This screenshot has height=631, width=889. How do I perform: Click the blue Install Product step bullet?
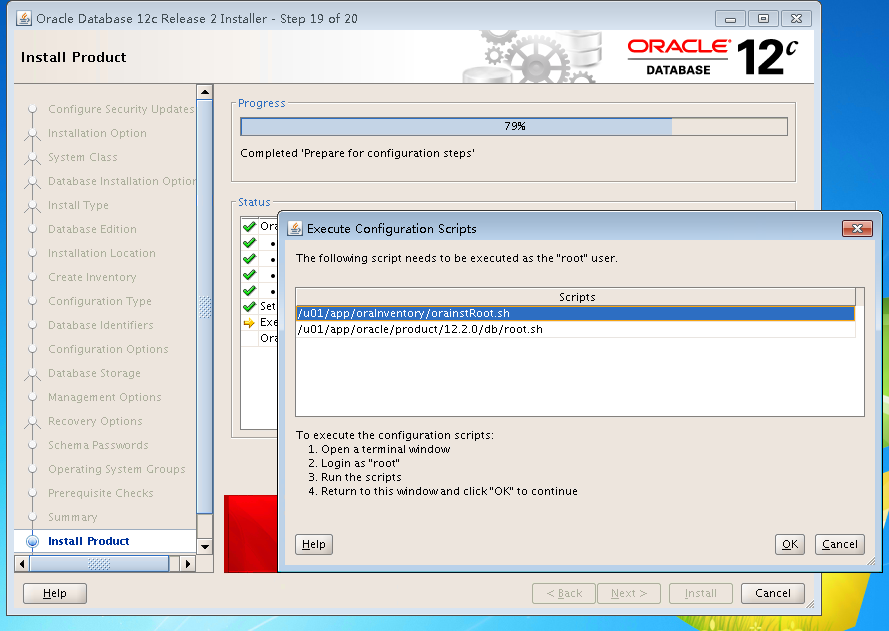coord(33,541)
